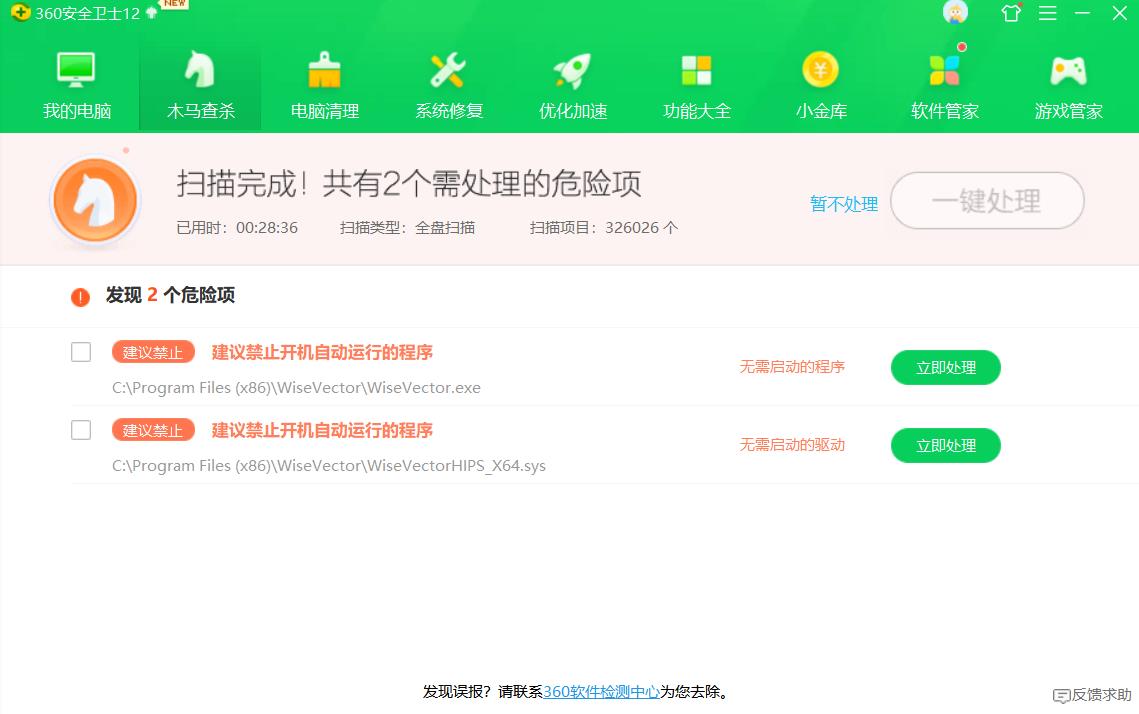Click the 建议禁止开机自动运行的程序 title above WiseVector.exe

pyautogui.click(x=322, y=352)
